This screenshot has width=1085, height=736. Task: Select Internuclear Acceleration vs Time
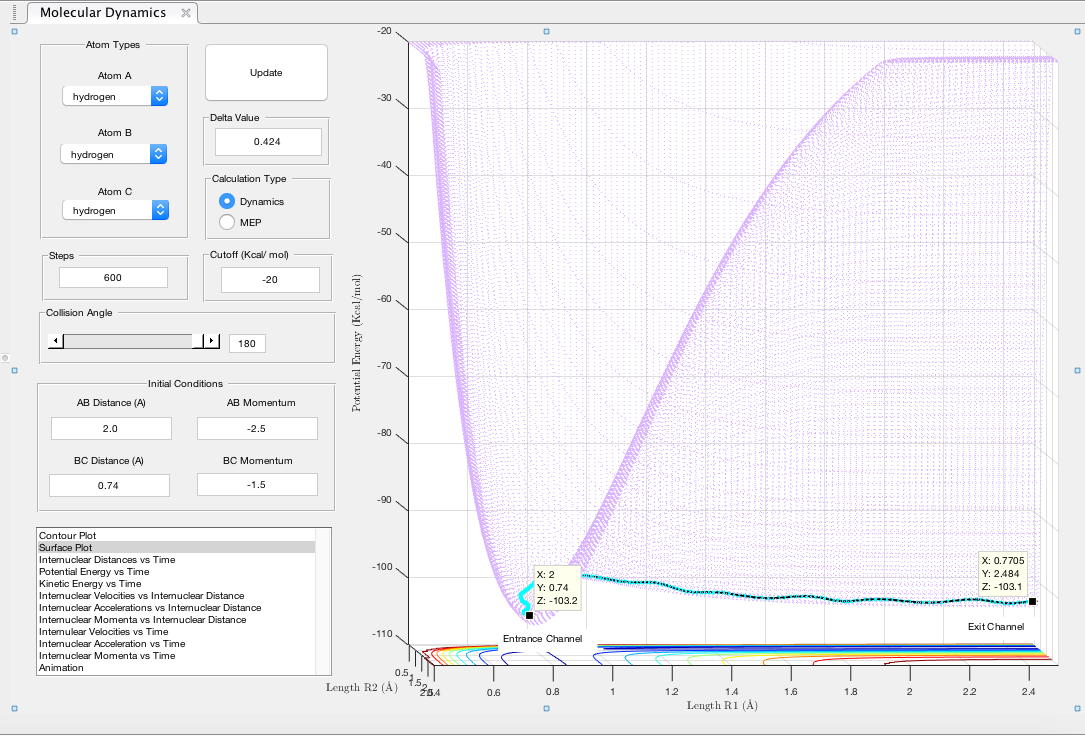(x=176, y=643)
